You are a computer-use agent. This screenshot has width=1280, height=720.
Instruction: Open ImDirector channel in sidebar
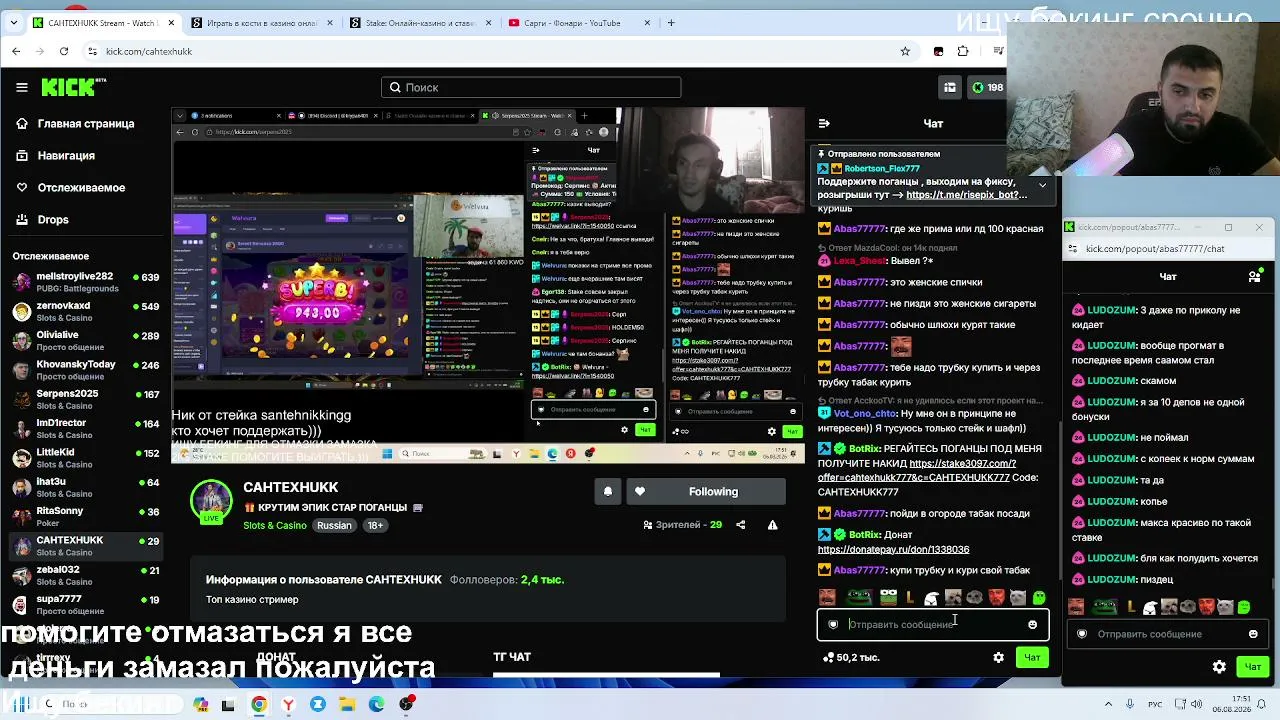(85, 428)
